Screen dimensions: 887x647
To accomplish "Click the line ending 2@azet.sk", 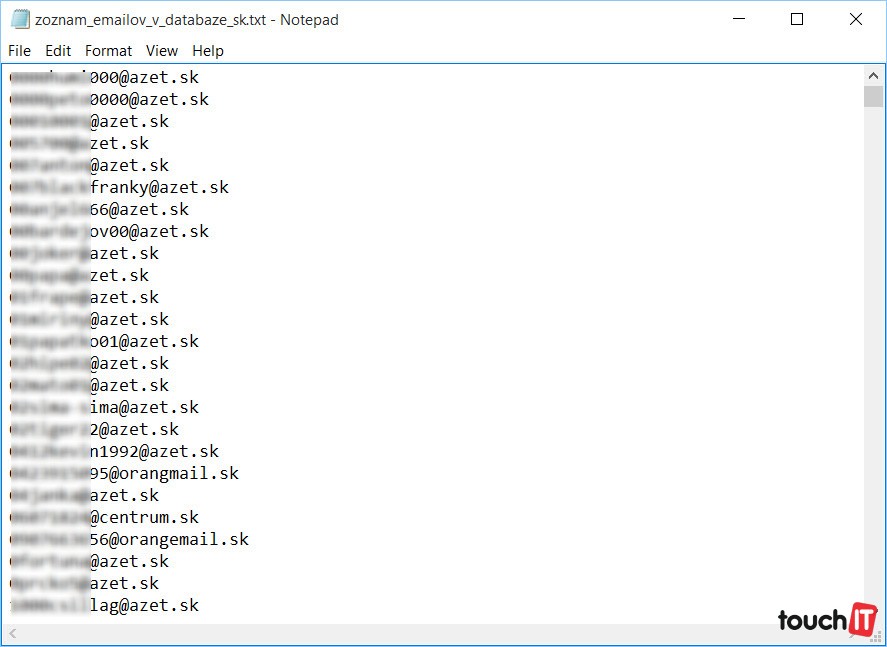I will point(94,429).
